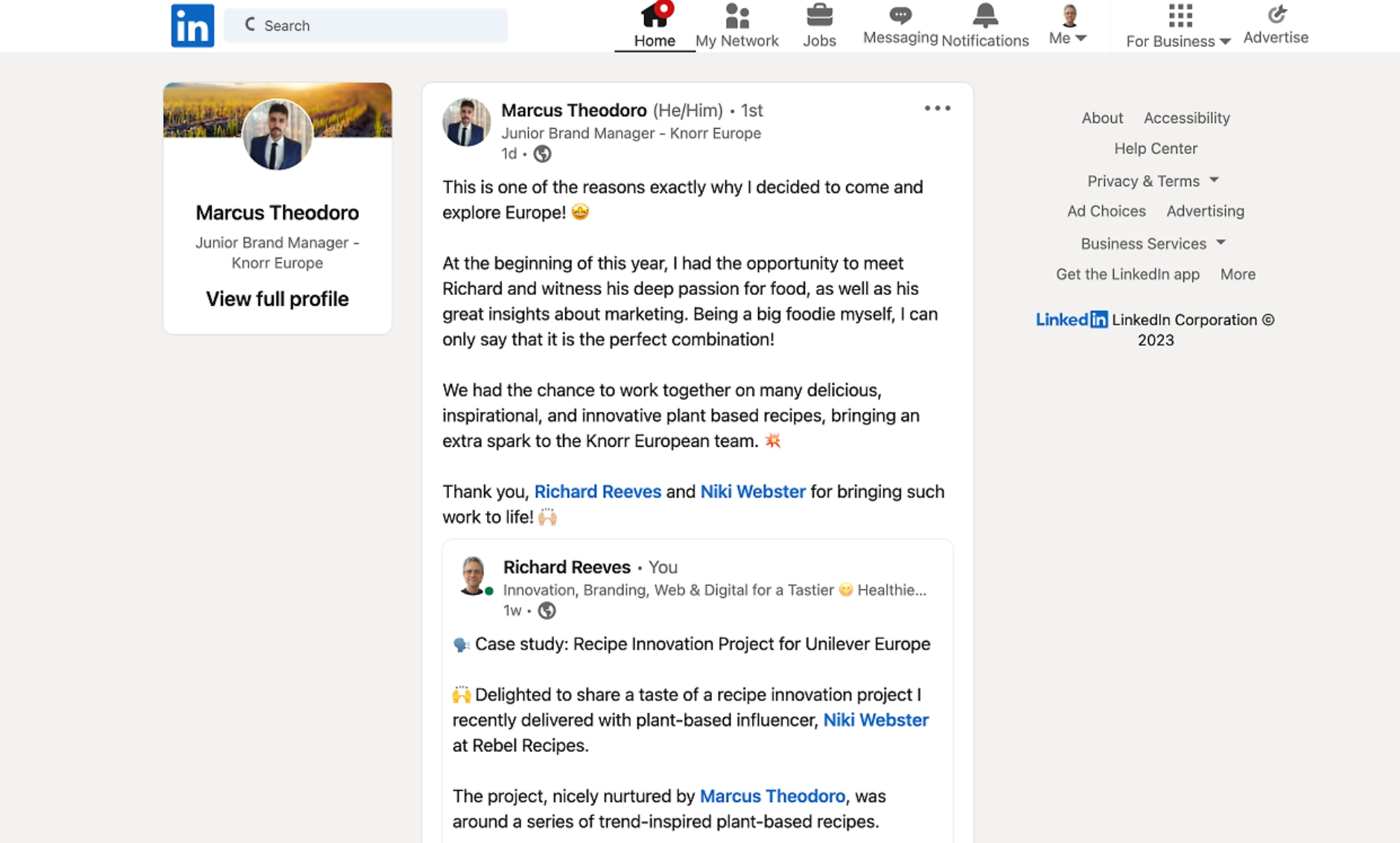Open the Help Center link
1400x843 pixels.
pos(1156,149)
